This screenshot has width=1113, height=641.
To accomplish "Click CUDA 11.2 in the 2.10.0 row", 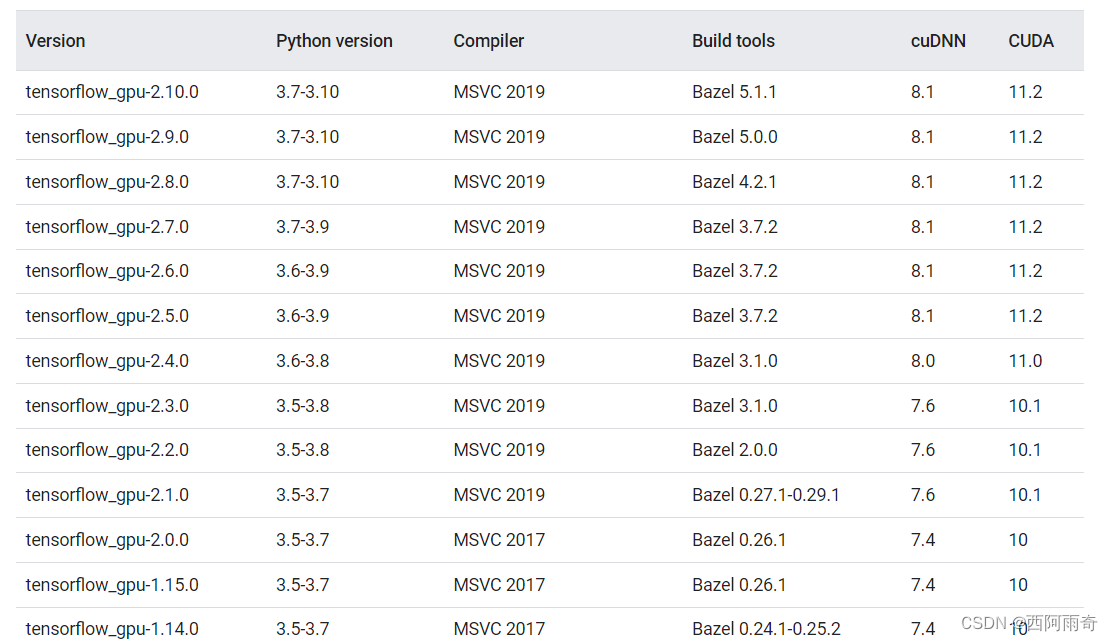I will (x=1025, y=92).
